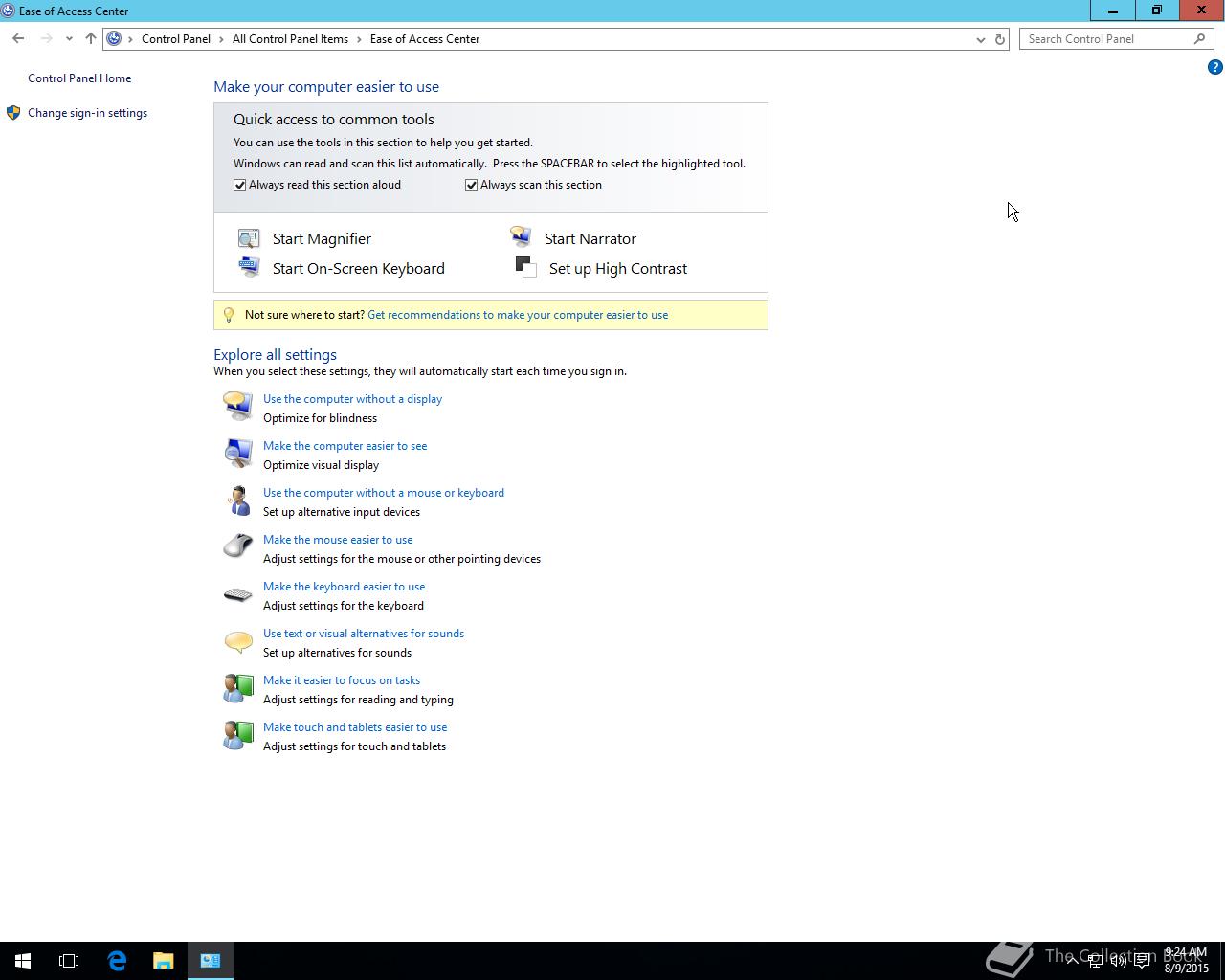Click Start Magnifier

click(322, 239)
